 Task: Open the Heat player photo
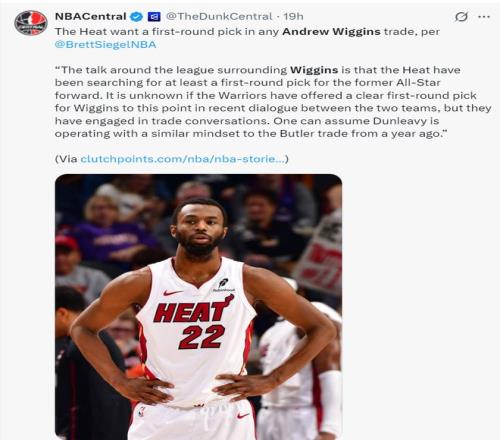pos(198,307)
